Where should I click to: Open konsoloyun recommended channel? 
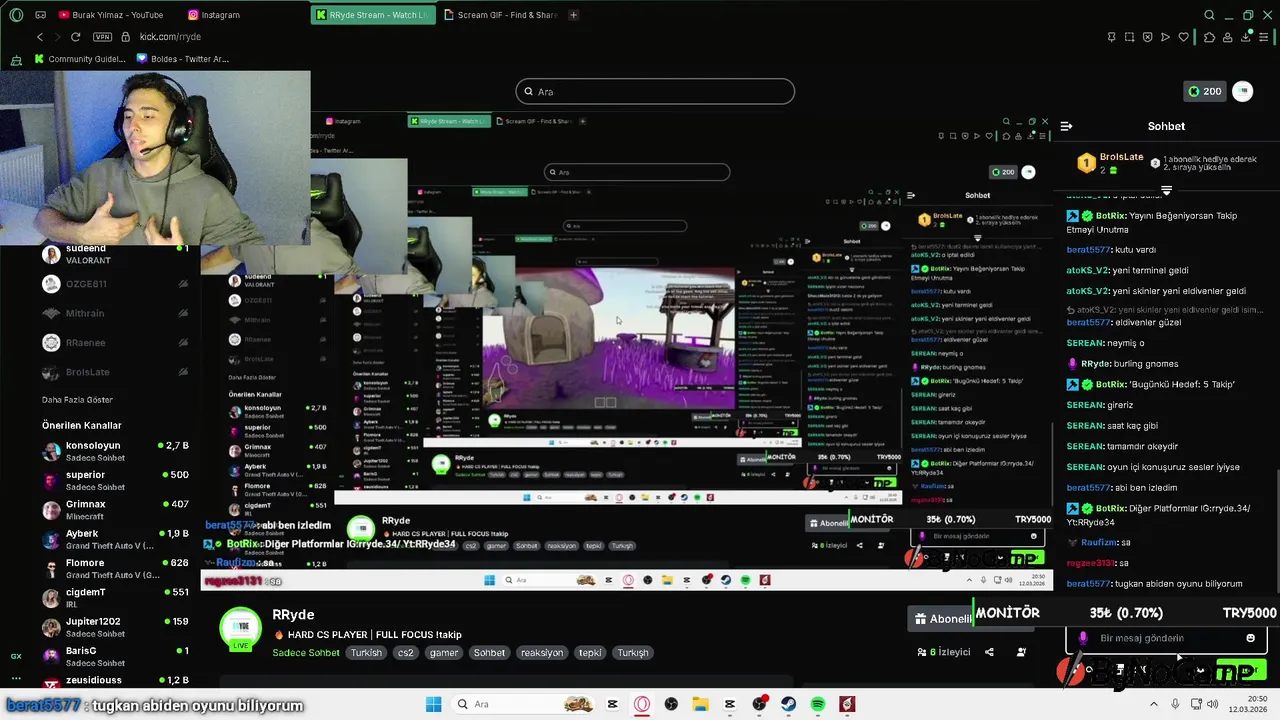coord(115,451)
